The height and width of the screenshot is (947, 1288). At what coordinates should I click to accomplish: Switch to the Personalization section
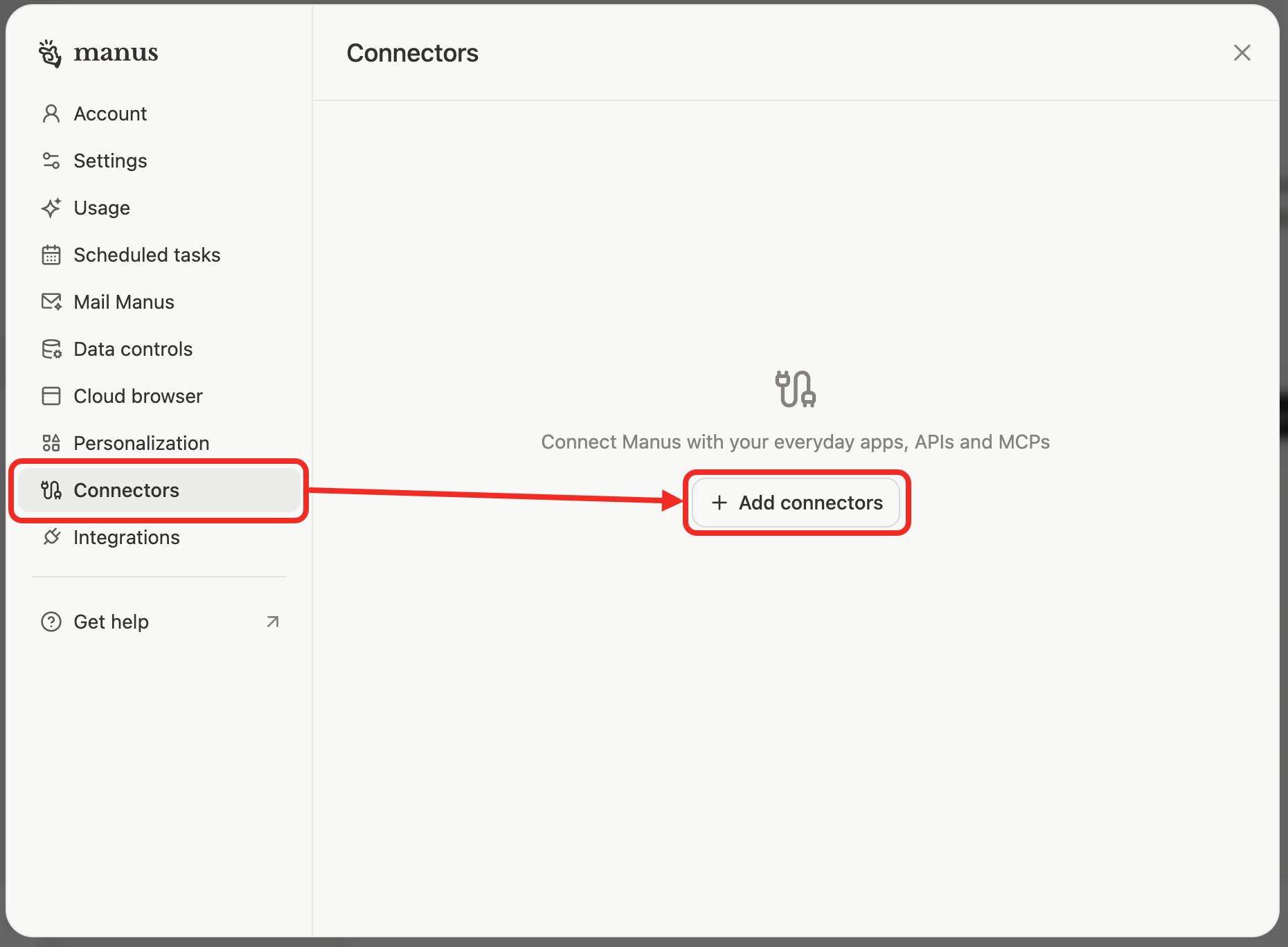click(141, 443)
